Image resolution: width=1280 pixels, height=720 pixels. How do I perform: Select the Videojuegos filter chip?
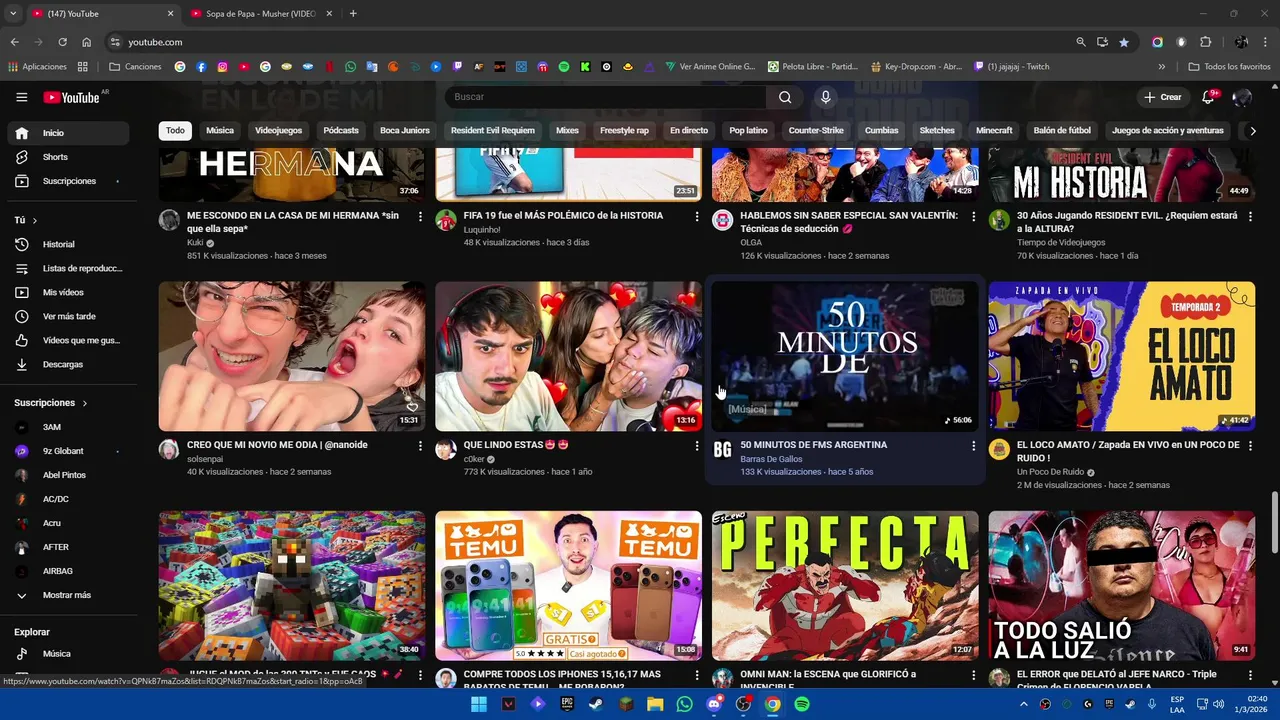[278, 131]
